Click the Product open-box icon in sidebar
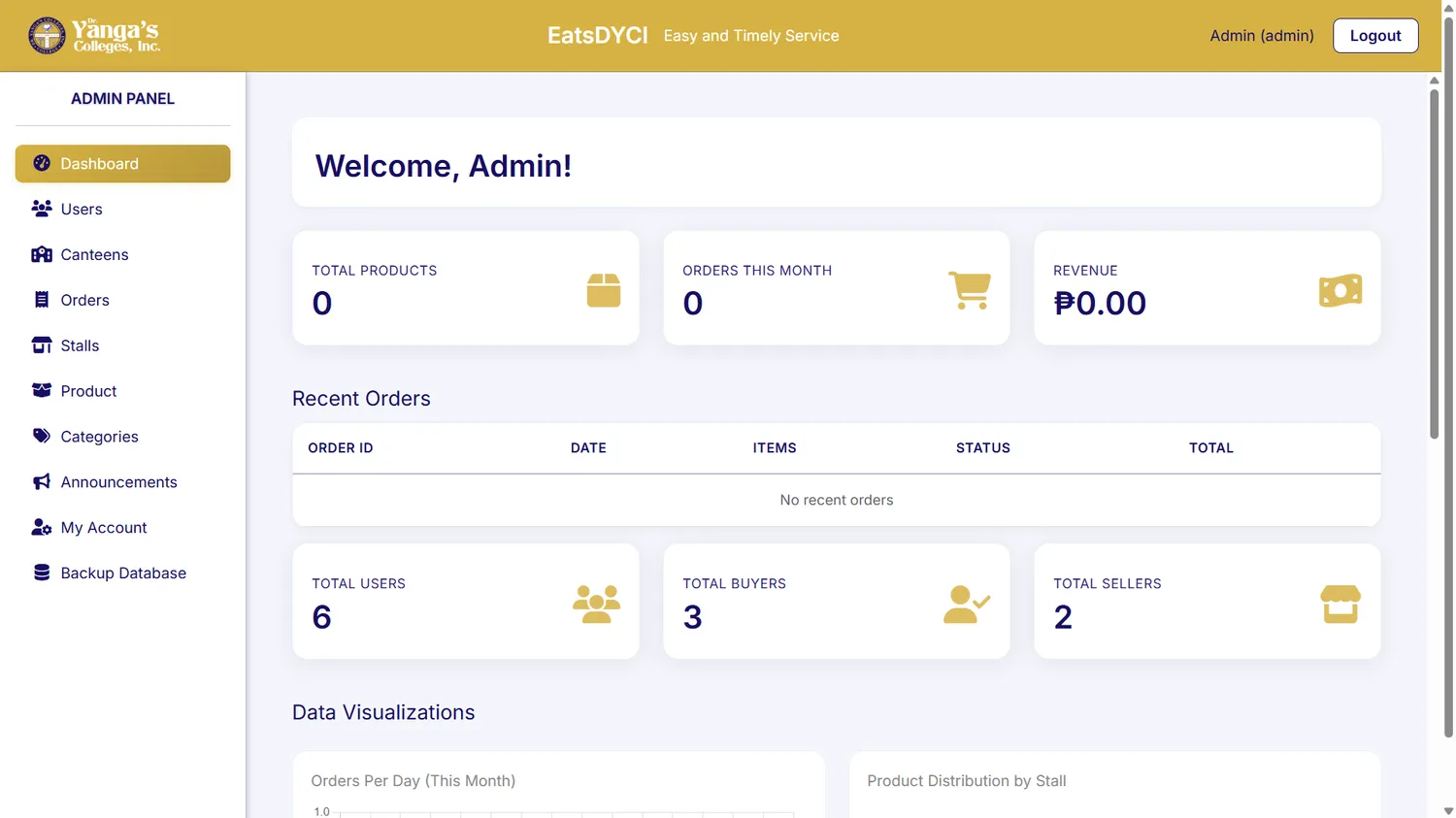 (x=42, y=390)
